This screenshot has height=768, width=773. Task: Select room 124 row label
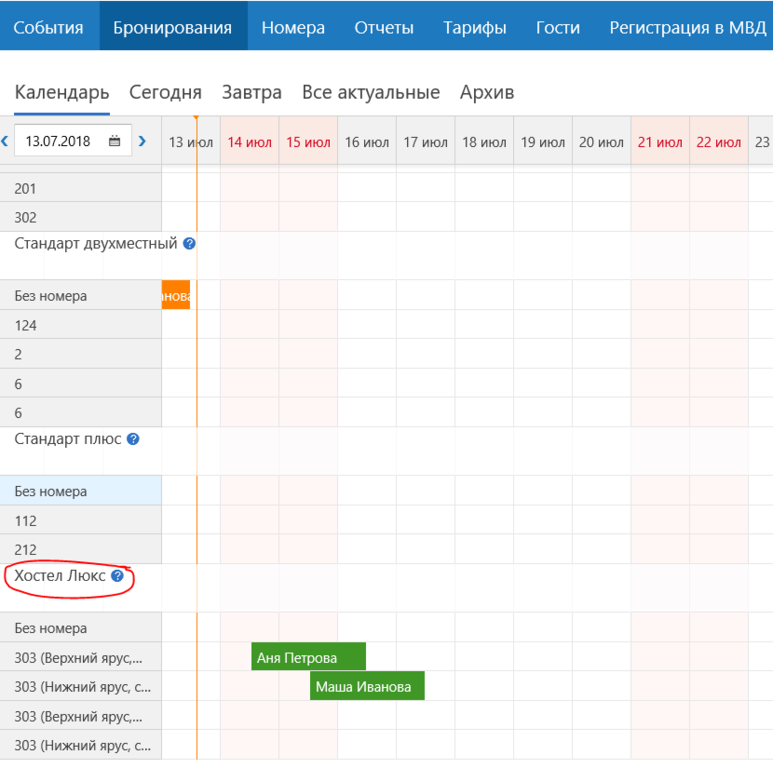tap(80, 325)
